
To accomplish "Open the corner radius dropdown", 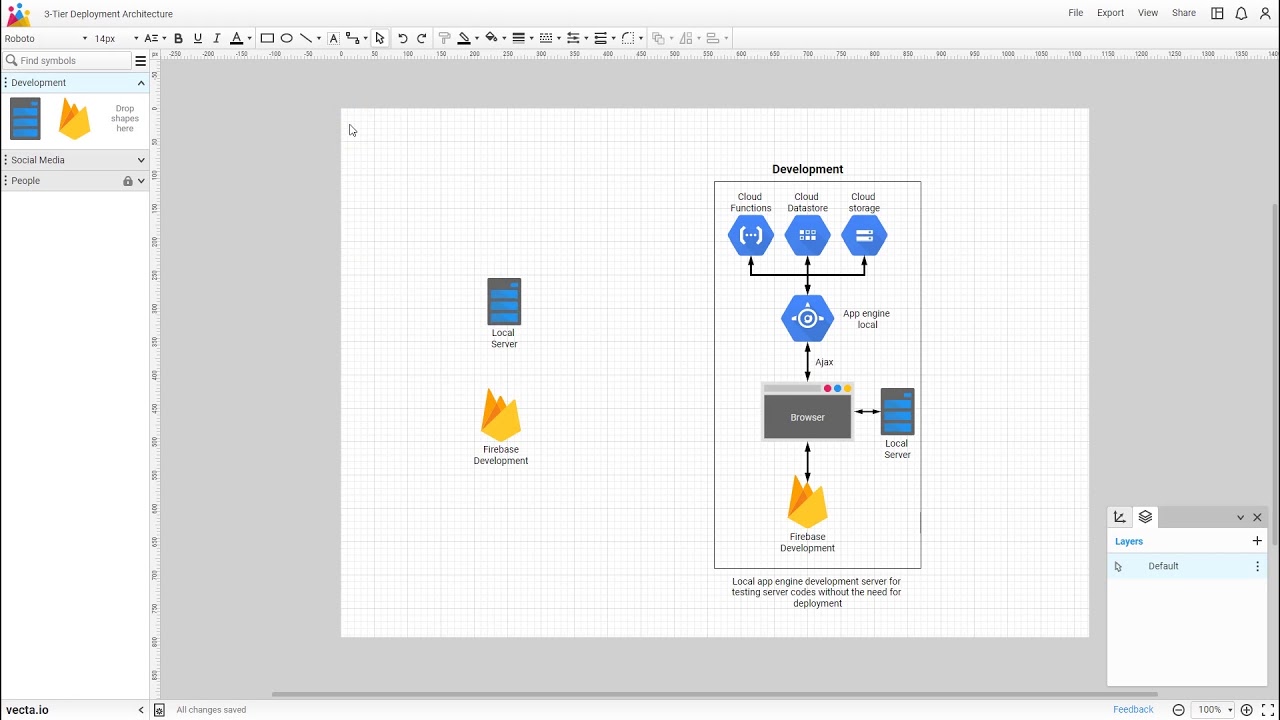I will click(x=631, y=38).
